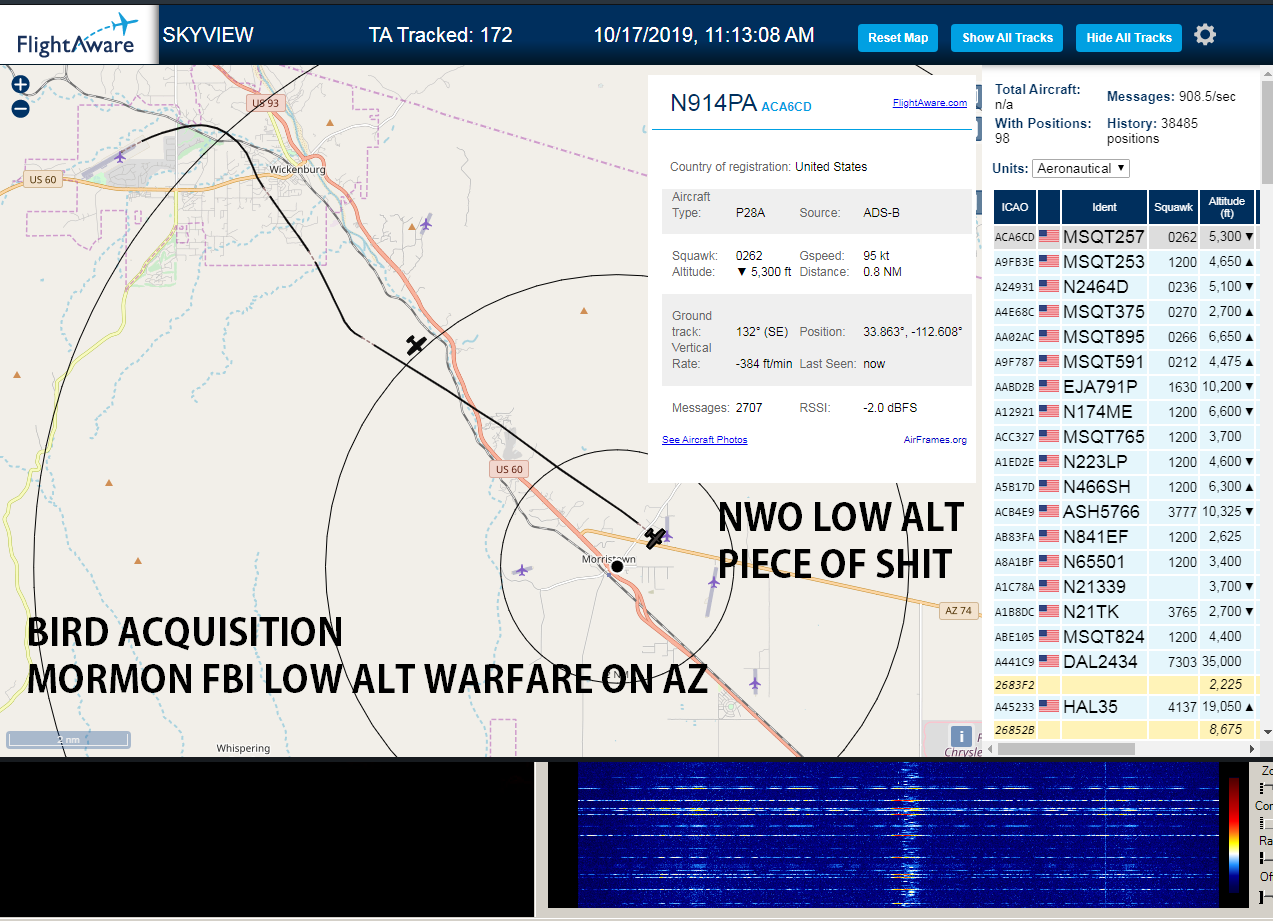Select the MSQT375 aircraft row
The width and height of the screenshot is (1273, 921).
tap(1125, 312)
